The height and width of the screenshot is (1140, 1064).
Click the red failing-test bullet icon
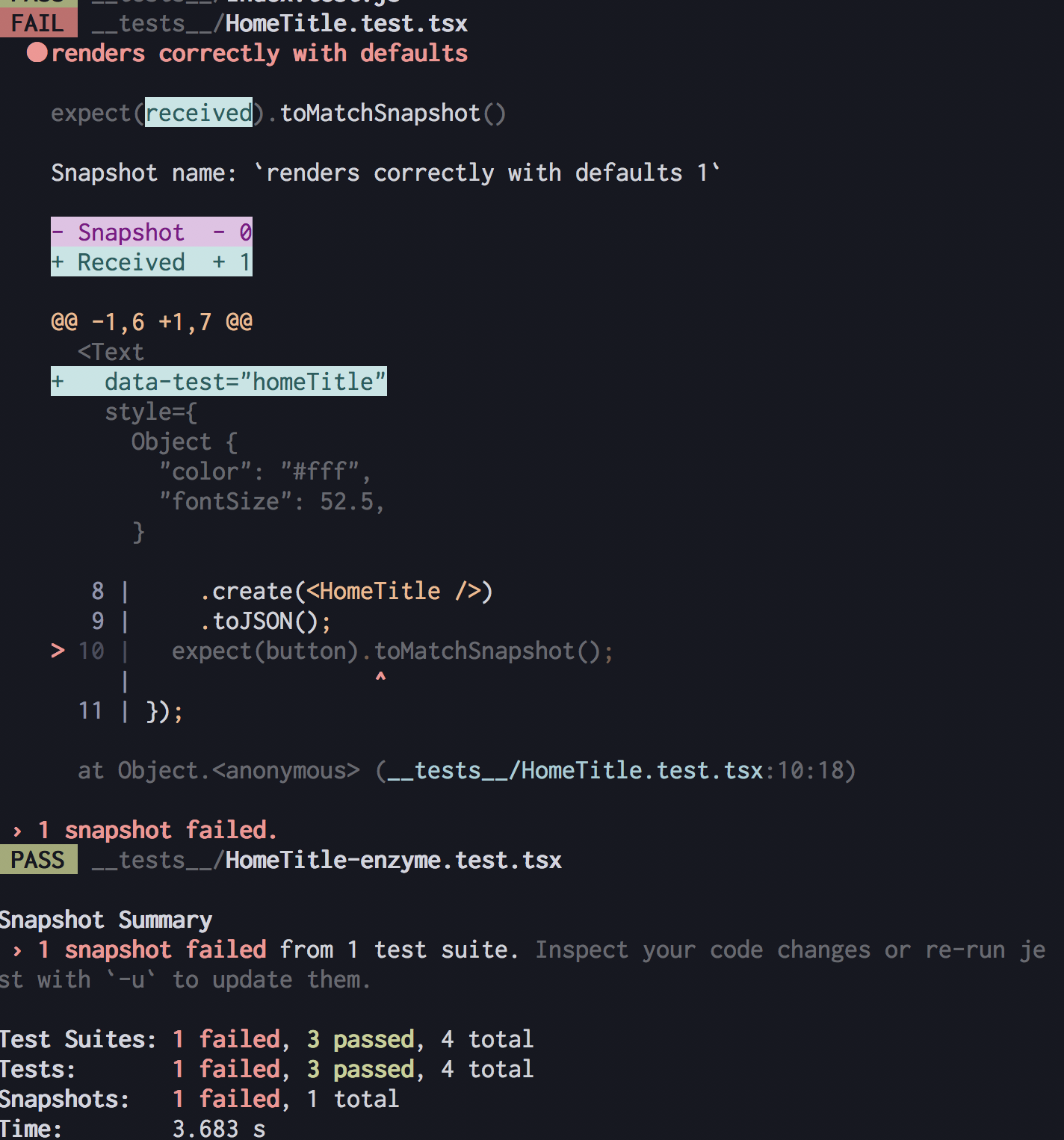pyautogui.click(x=37, y=53)
